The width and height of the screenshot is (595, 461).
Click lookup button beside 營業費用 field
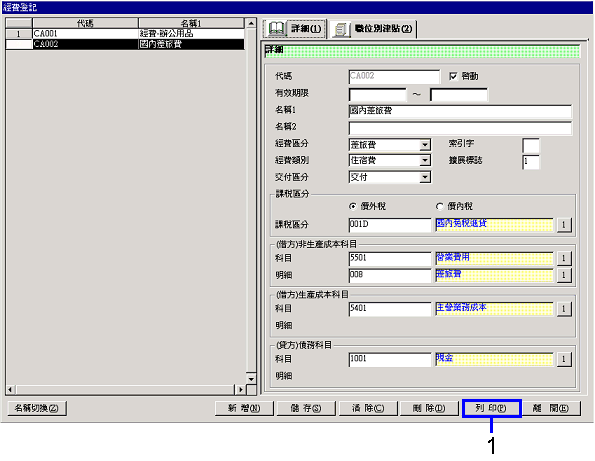pos(564,258)
